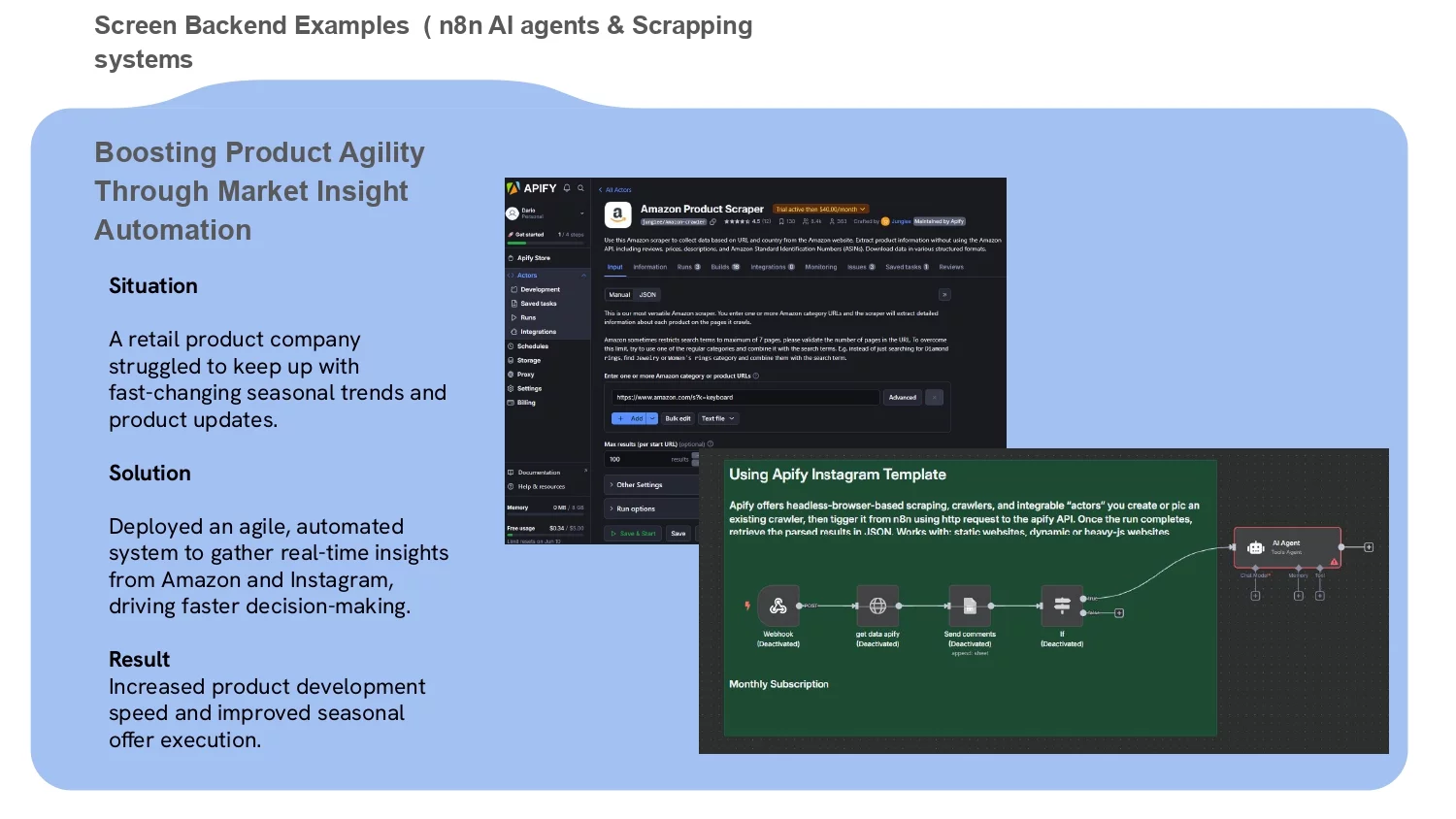Select the Webhook node in n8n
The image size is (1456, 819).
click(x=778, y=606)
